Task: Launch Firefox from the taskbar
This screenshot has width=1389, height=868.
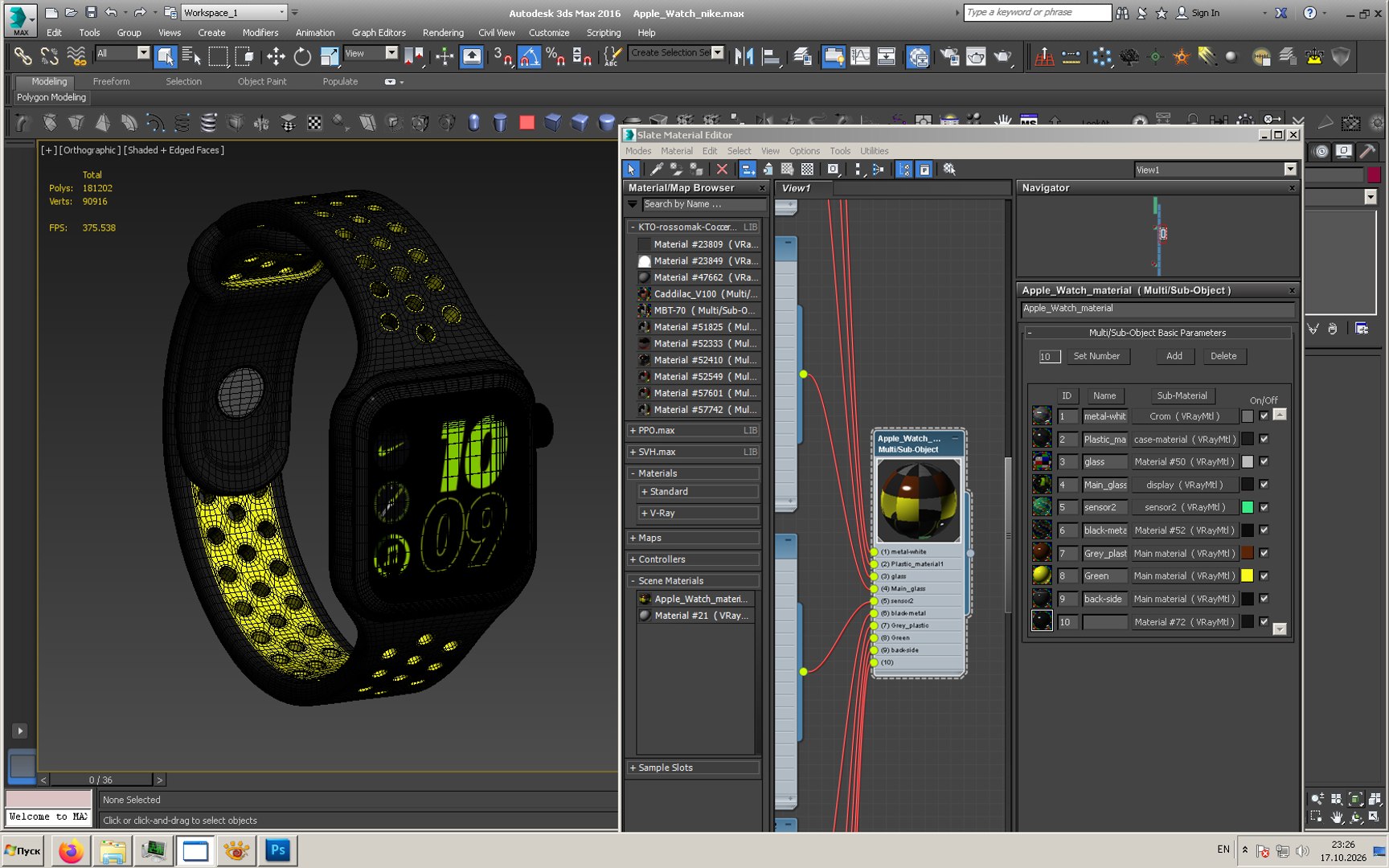Action: pyautogui.click(x=71, y=850)
